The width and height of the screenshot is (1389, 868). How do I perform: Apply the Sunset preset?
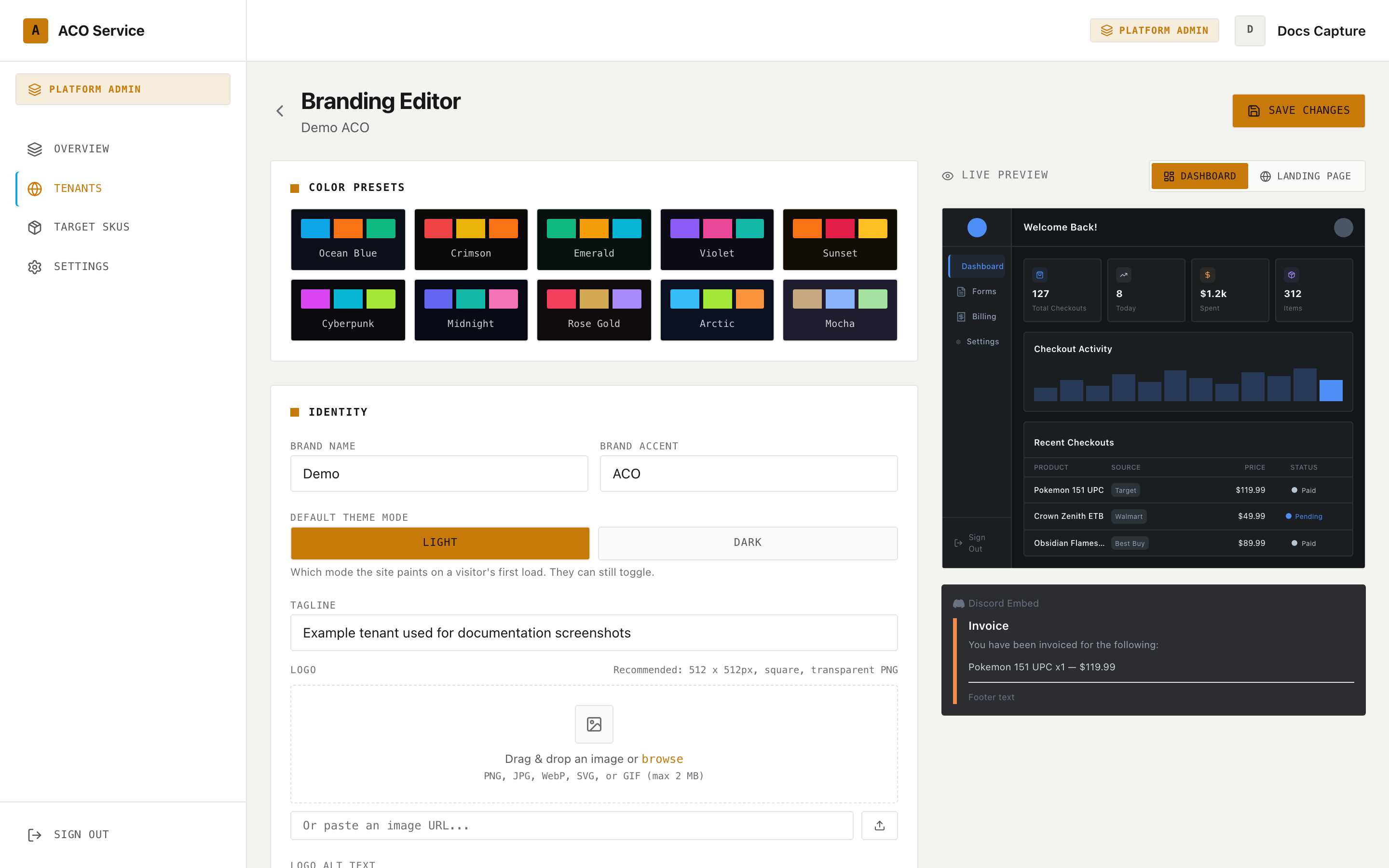point(840,239)
